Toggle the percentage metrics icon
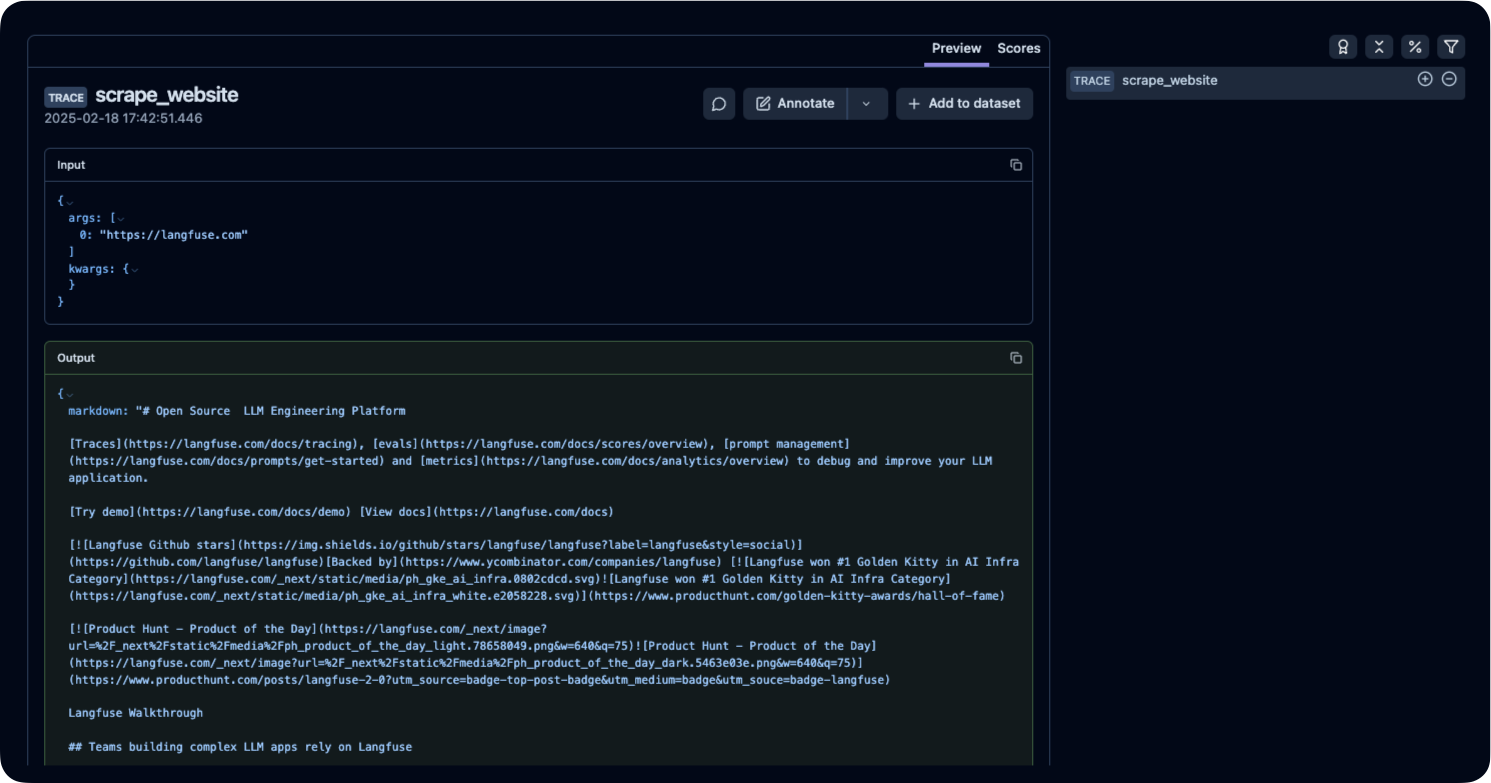Screen dimensions: 1491x783 coord(1415,46)
